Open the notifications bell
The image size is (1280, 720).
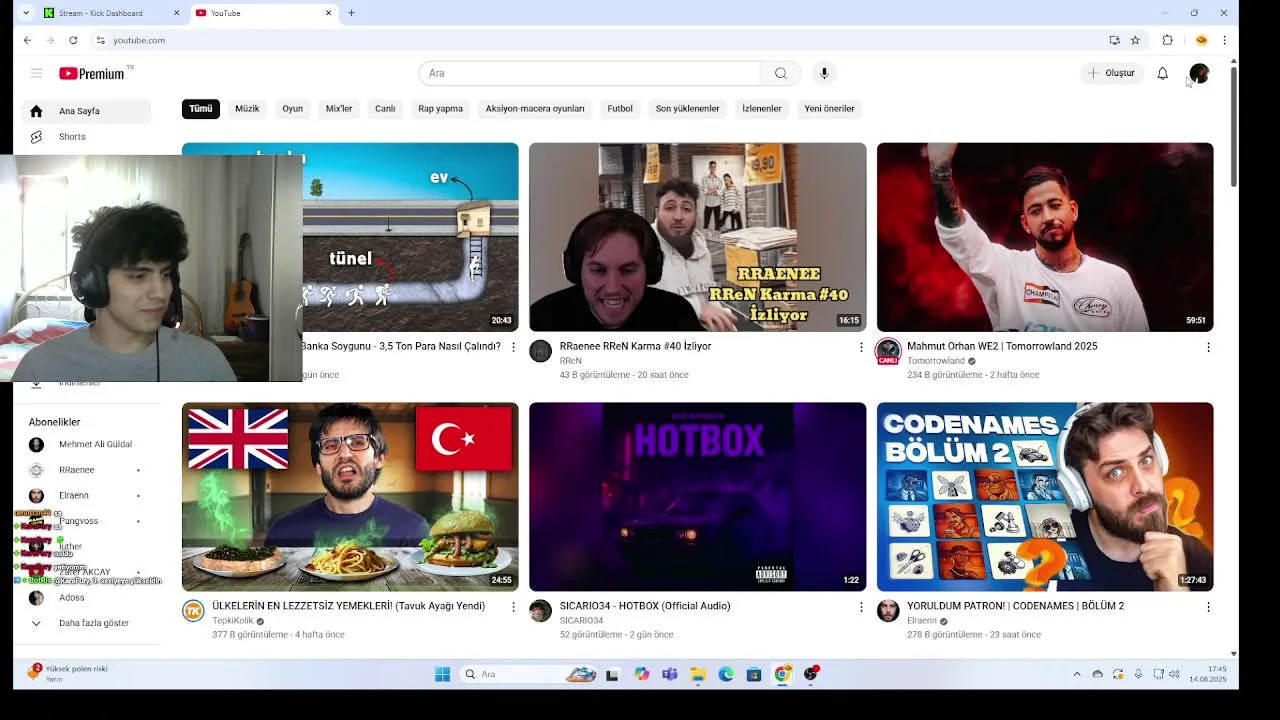pyautogui.click(x=1162, y=73)
